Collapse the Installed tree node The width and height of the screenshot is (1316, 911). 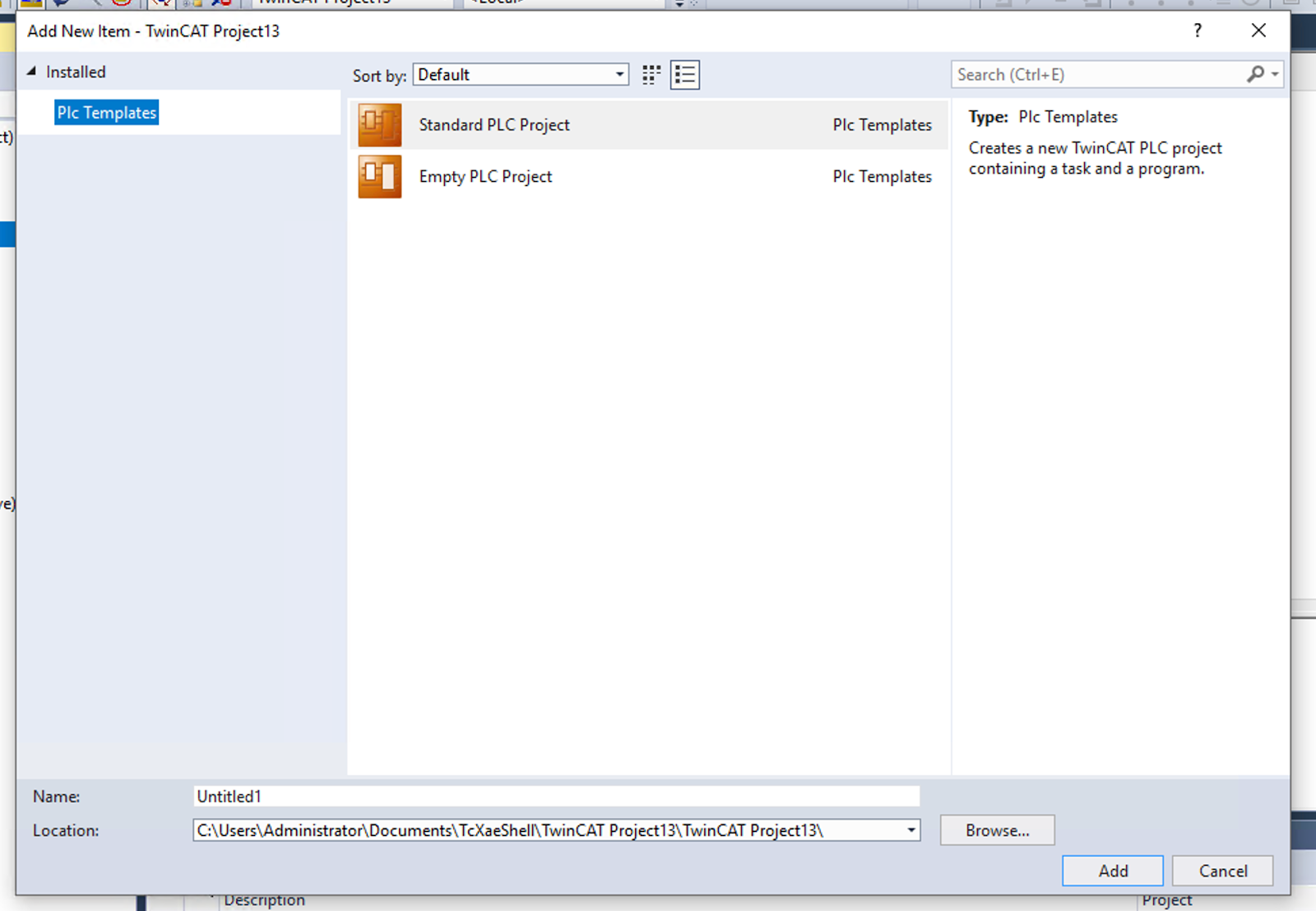pyautogui.click(x=32, y=72)
